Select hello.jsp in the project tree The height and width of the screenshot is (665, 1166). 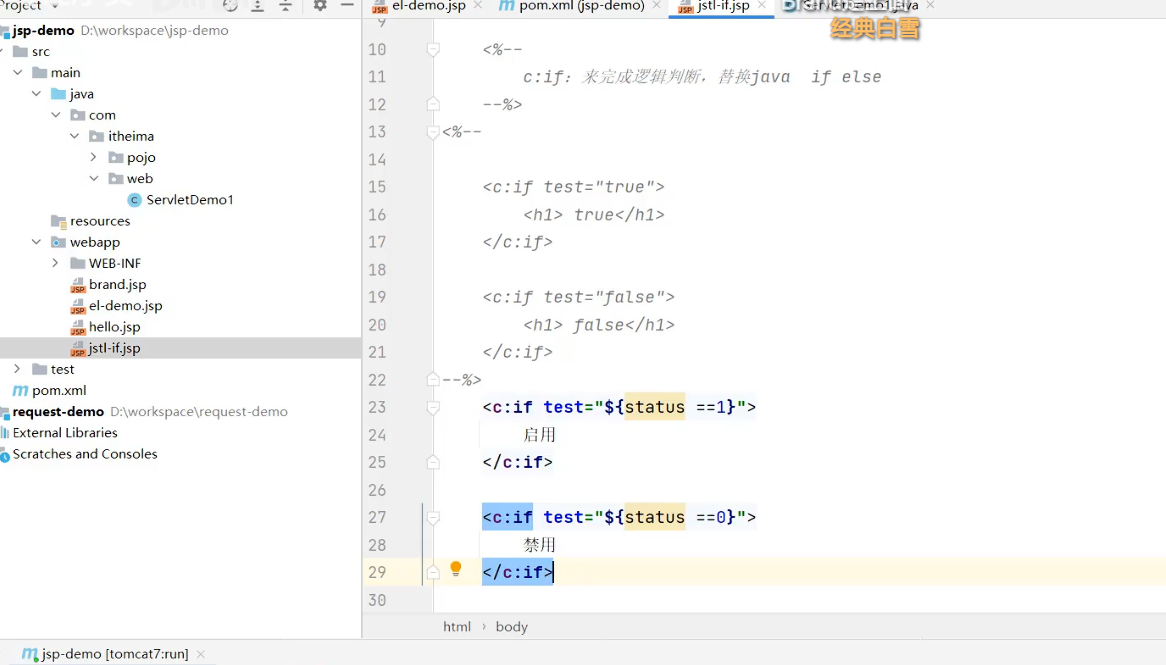click(115, 327)
